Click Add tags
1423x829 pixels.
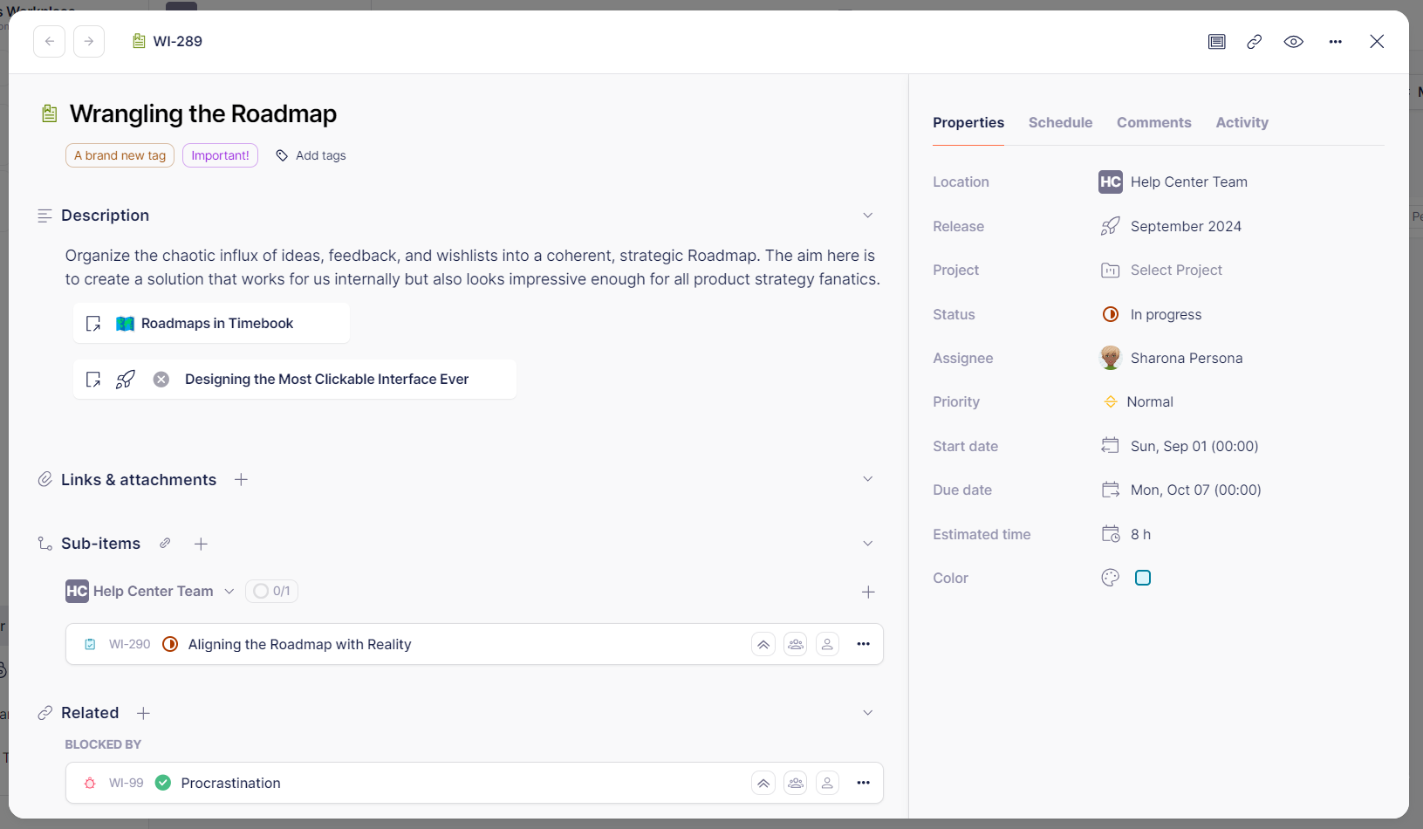(x=310, y=155)
